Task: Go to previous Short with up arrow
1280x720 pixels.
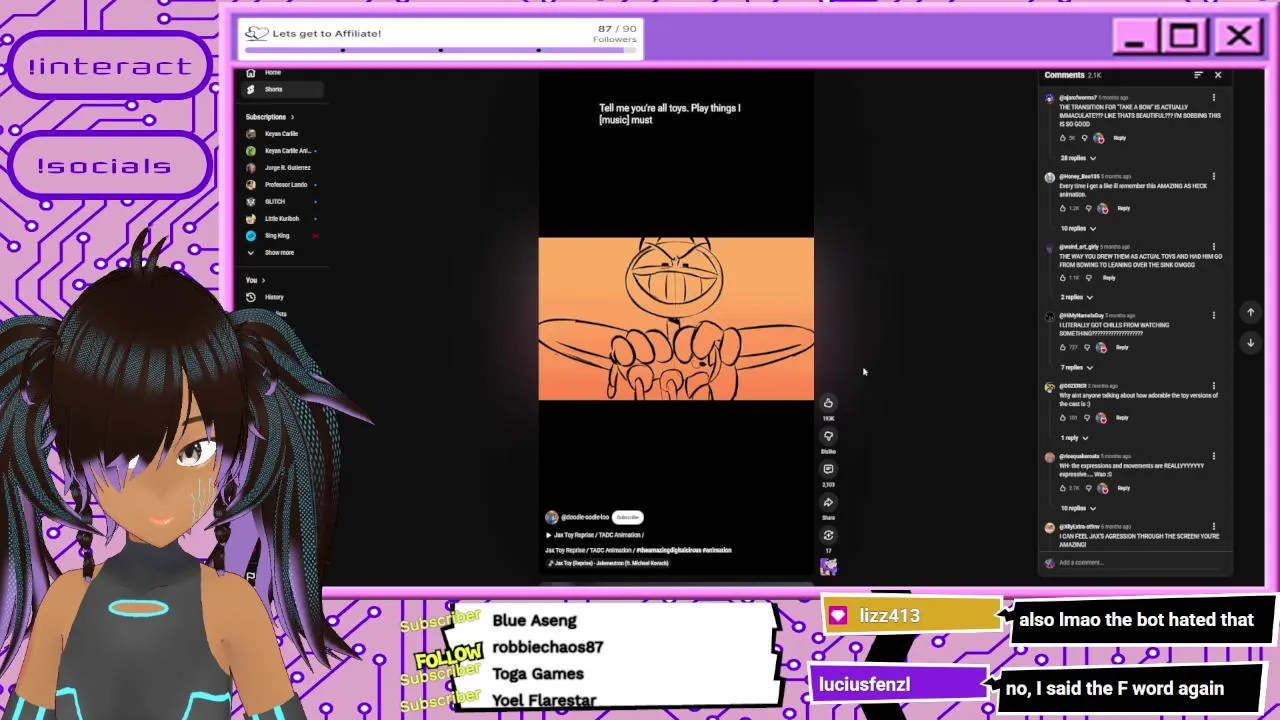Action: pyautogui.click(x=1250, y=313)
